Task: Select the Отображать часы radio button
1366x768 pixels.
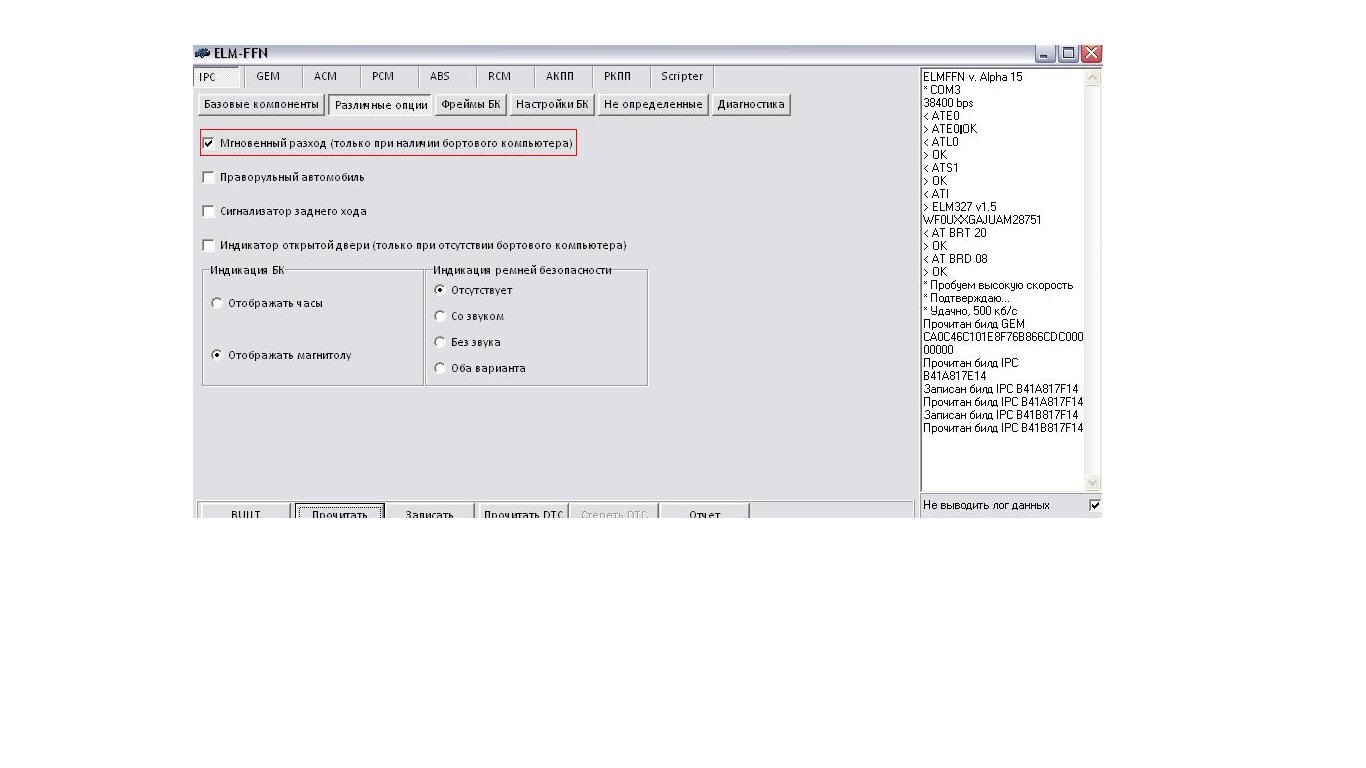Action: point(217,303)
